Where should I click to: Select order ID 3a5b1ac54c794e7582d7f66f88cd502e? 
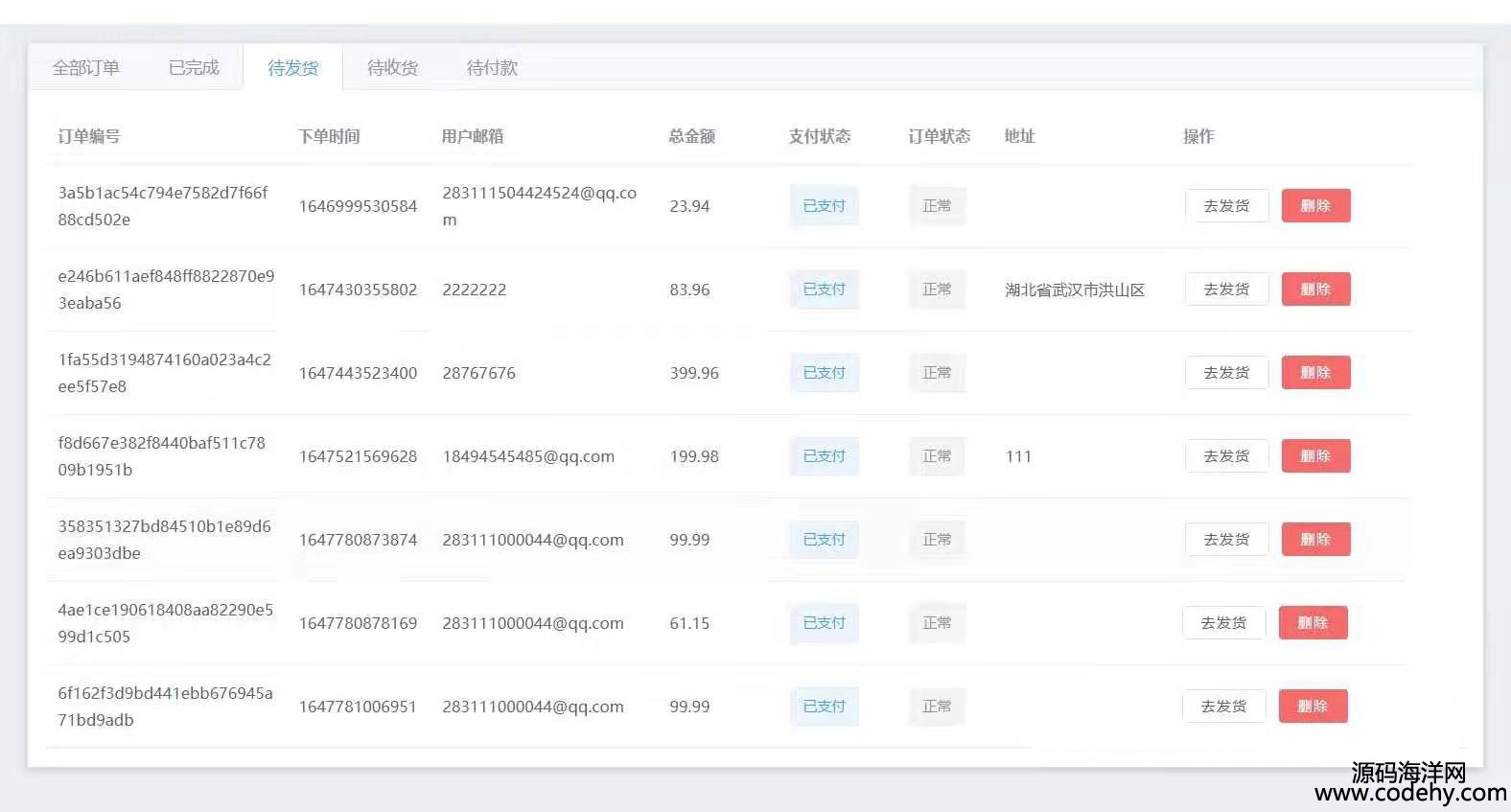pos(163,206)
